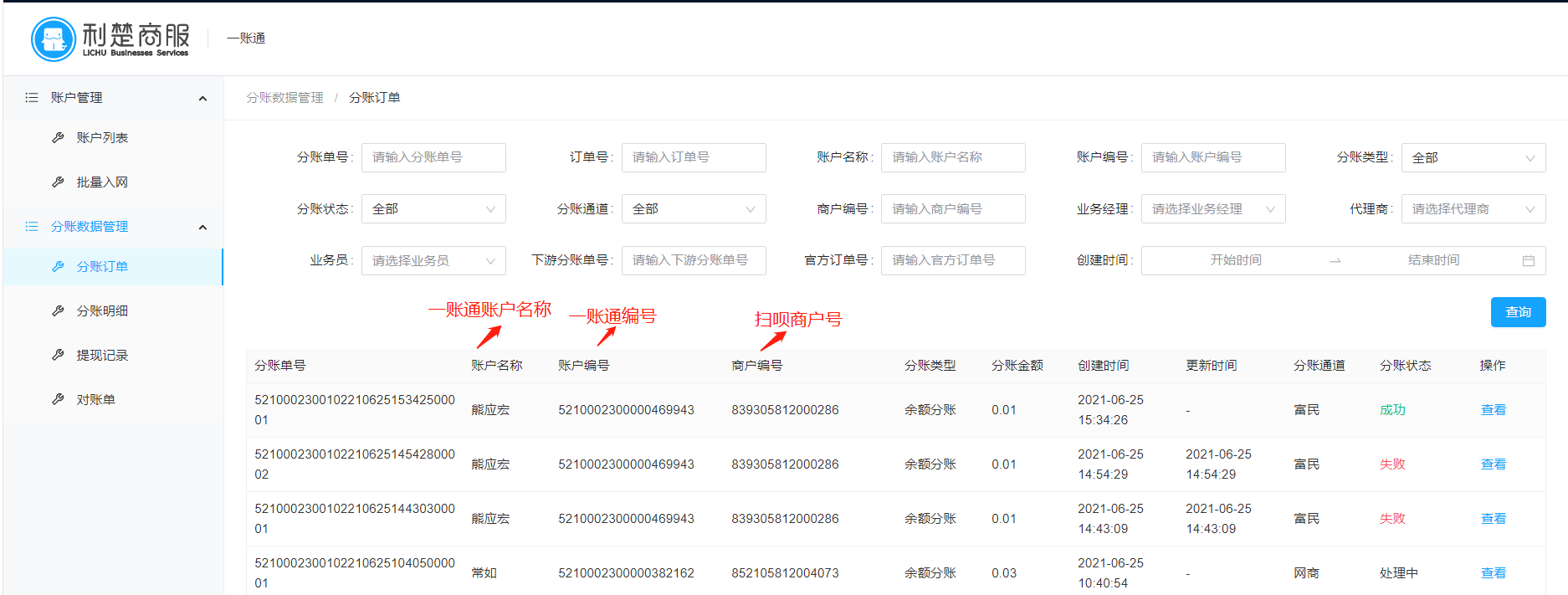Screen dimensions: 1568x595
Task: Open the 分账状态 dropdown
Action: coord(433,209)
